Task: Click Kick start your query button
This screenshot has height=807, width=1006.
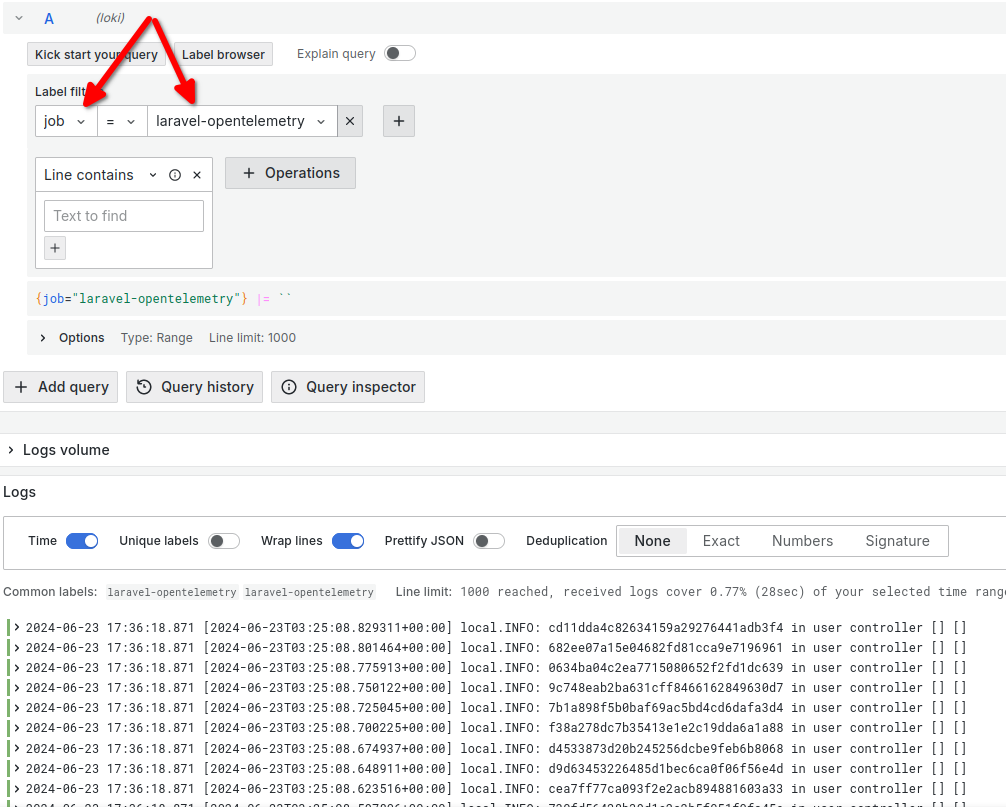Action: 96,55
